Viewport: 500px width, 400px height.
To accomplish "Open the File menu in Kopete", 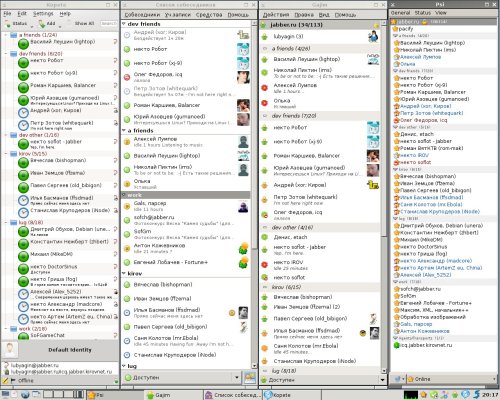I will (x=7, y=14).
